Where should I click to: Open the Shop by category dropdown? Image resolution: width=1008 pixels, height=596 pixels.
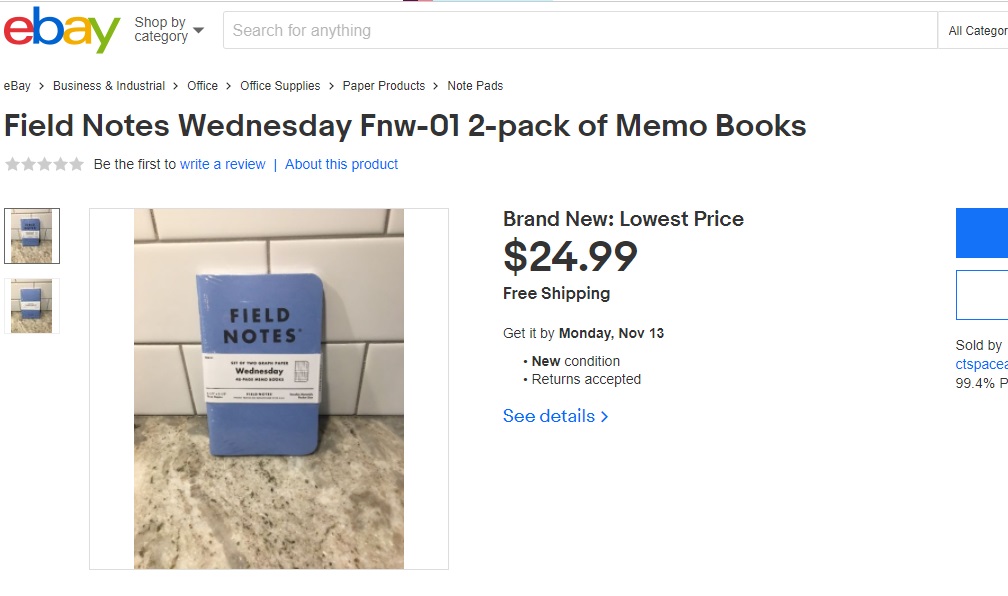[x=168, y=30]
